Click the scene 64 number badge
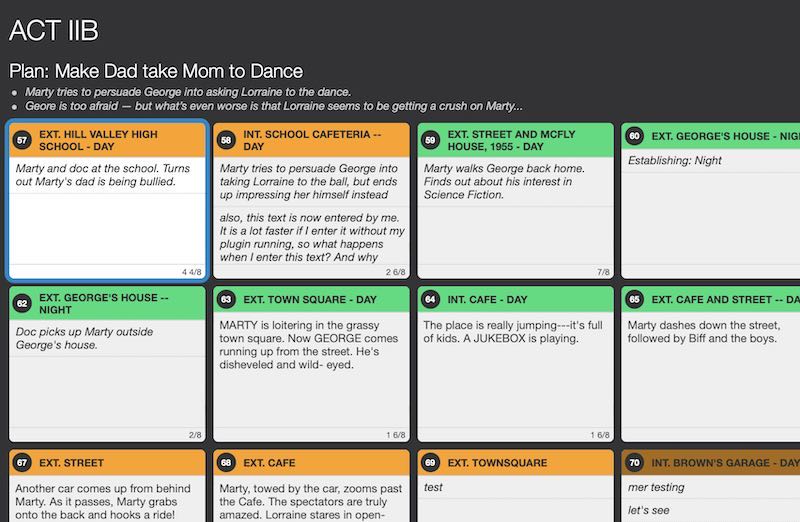The height and width of the screenshot is (522, 800). point(431,298)
